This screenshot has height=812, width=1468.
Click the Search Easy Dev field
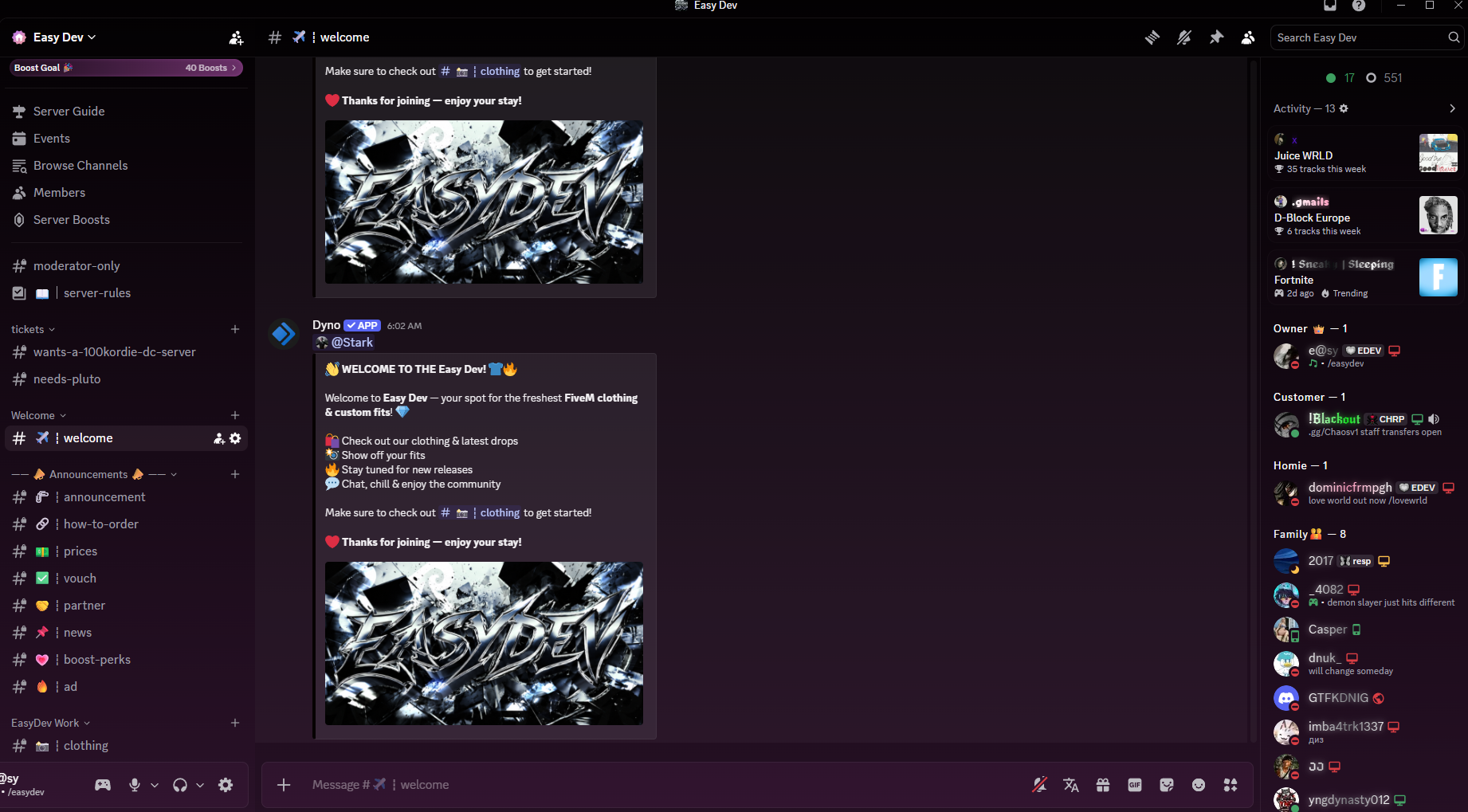pos(1368,37)
